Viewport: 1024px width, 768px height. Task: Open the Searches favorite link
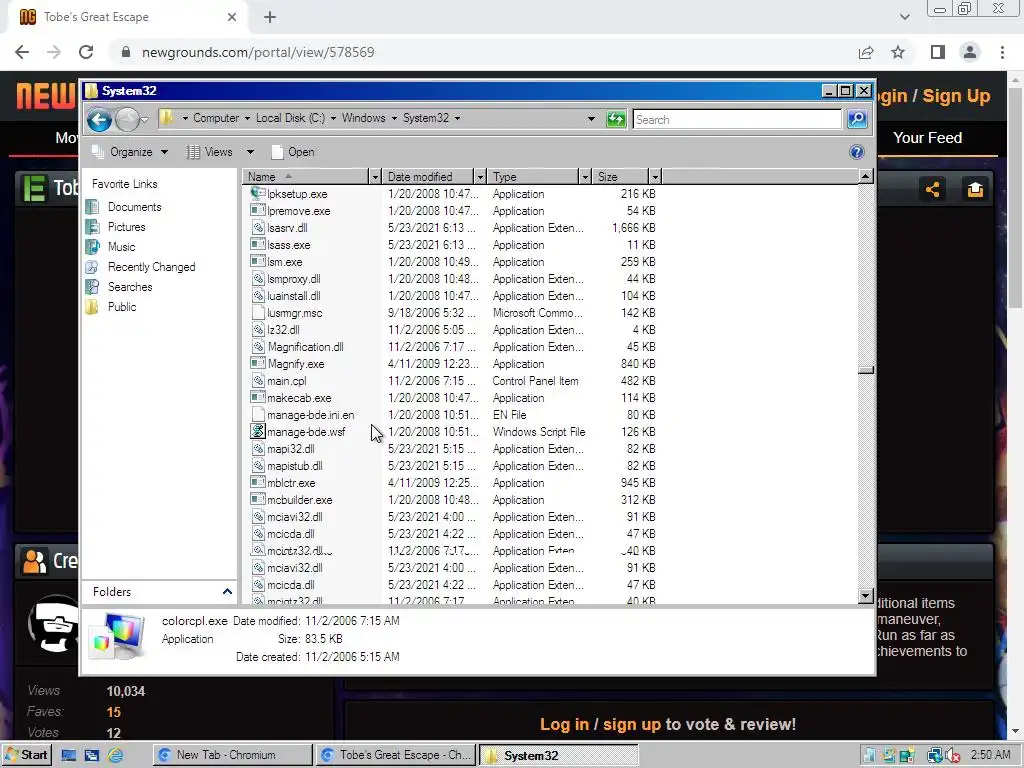(x=129, y=287)
